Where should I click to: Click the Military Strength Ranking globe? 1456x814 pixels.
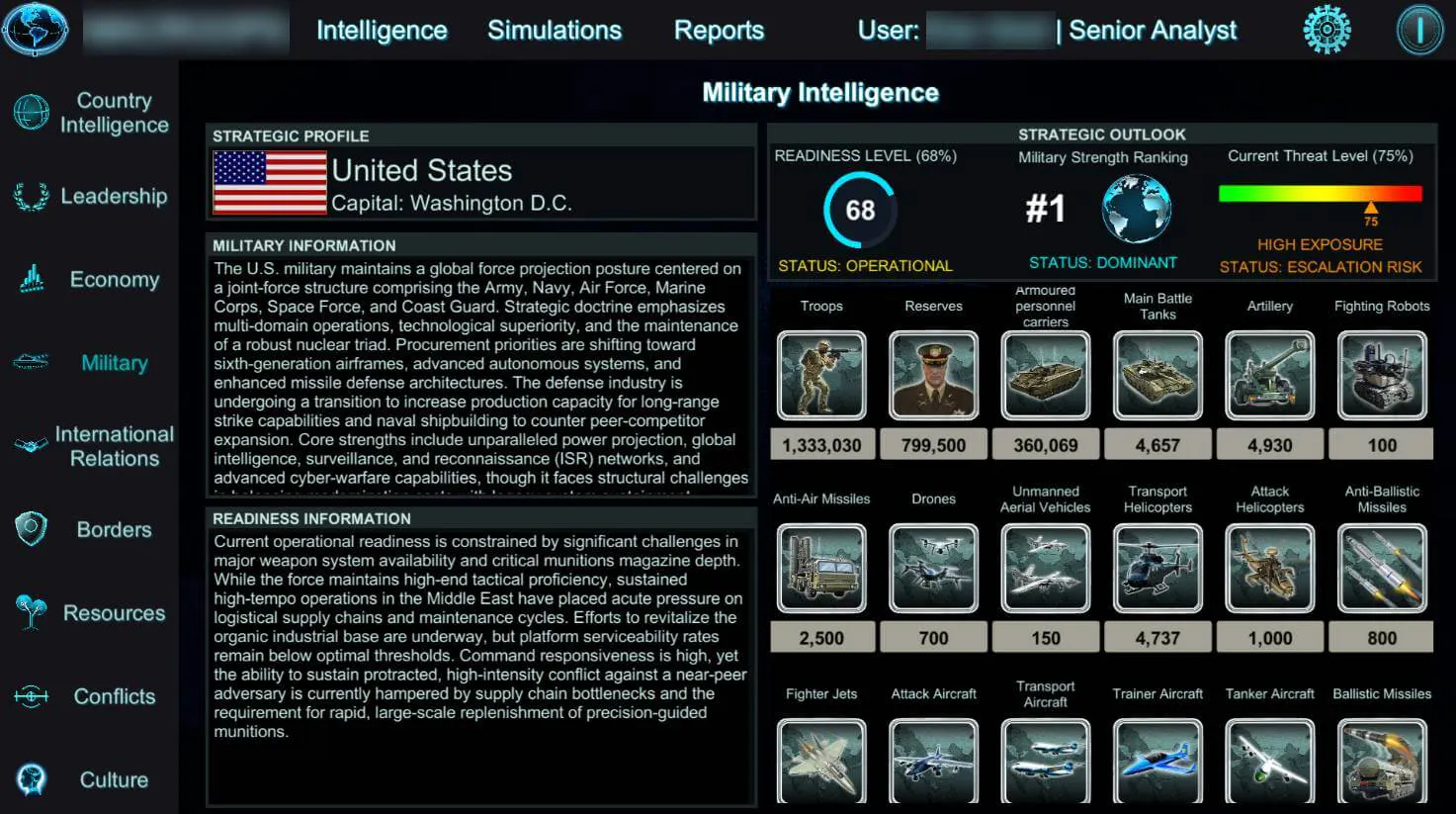click(x=1137, y=209)
